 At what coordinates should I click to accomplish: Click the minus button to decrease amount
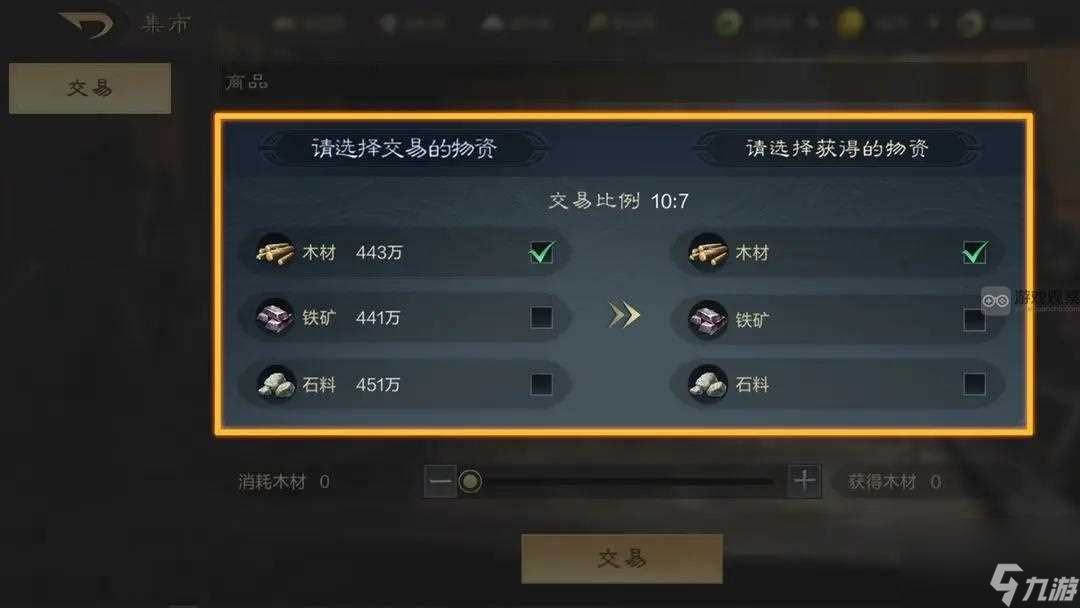point(439,481)
